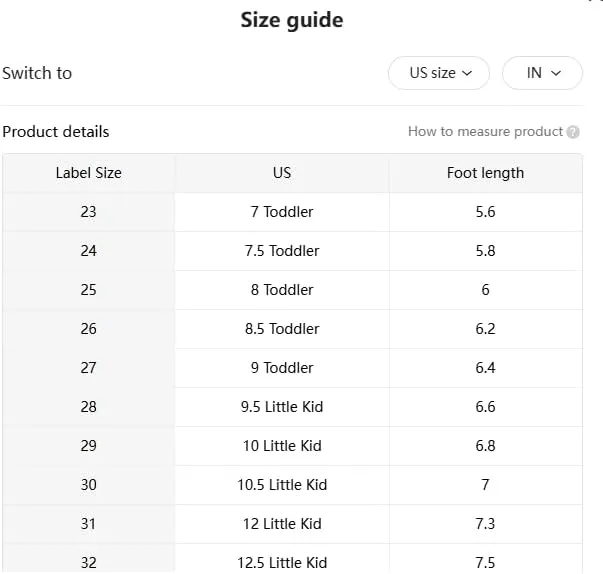
Task: Select the 7.5 Toddler cell
Action: 282,251
